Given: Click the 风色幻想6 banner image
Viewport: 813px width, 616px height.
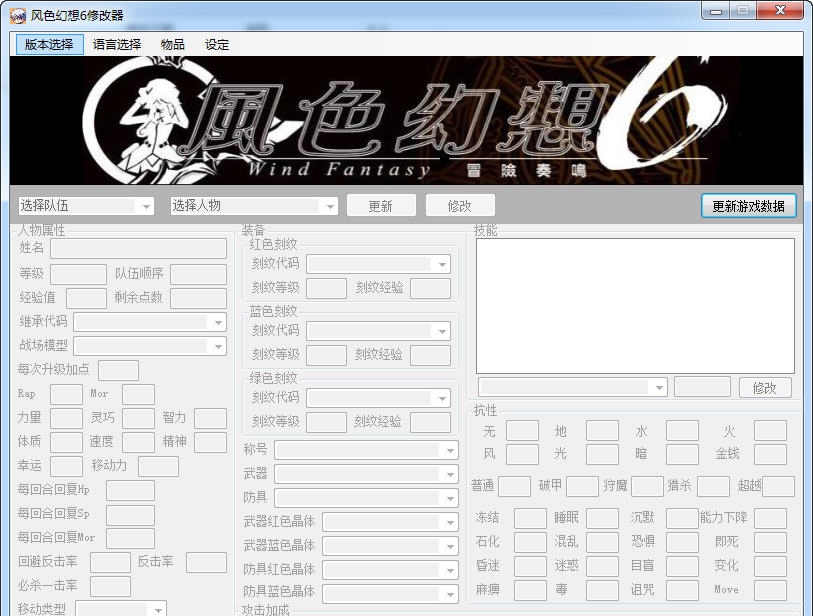Looking at the screenshot, I should [x=406, y=120].
